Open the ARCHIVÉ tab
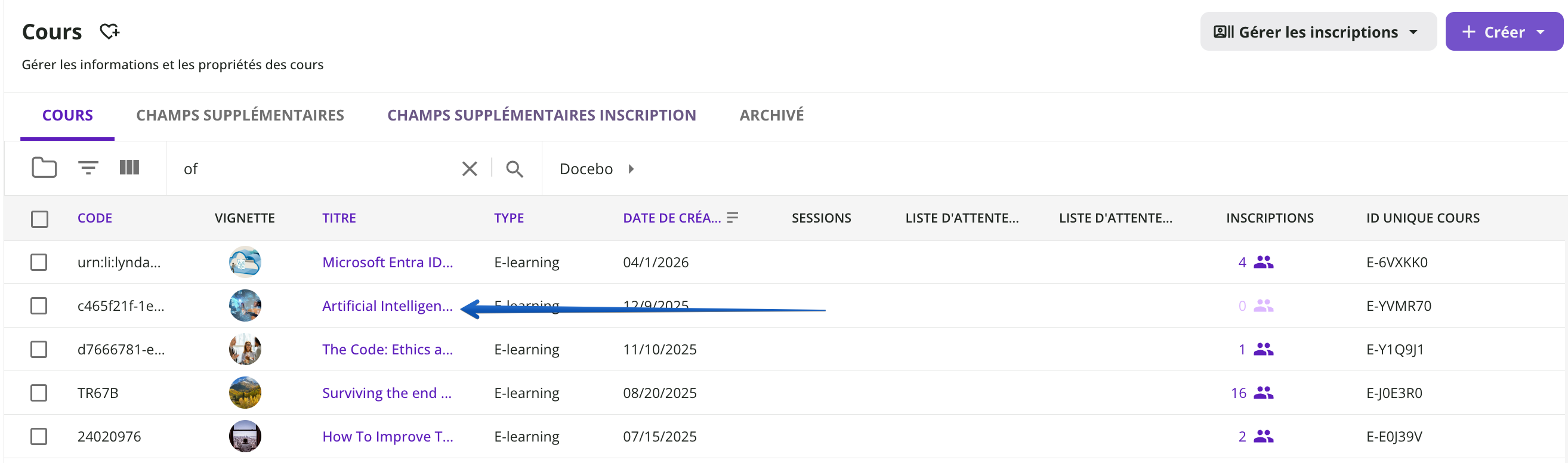 771,115
